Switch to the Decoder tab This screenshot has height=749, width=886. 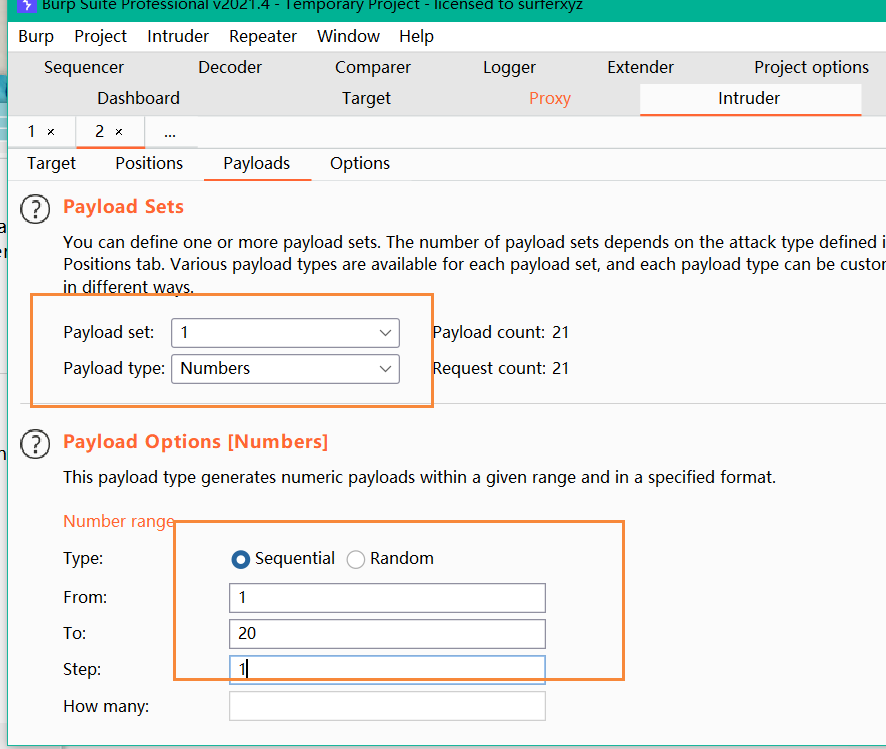tap(230, 67)
